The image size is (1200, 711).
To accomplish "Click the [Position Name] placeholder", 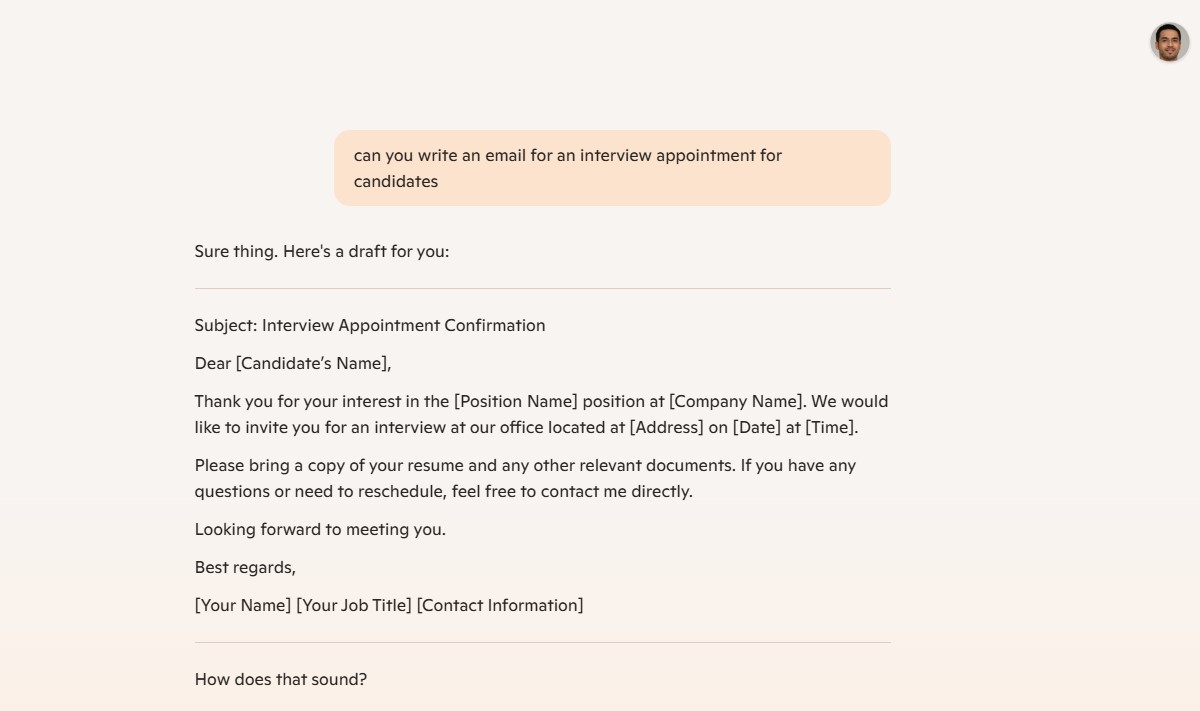I will click(x=515, y=402).
